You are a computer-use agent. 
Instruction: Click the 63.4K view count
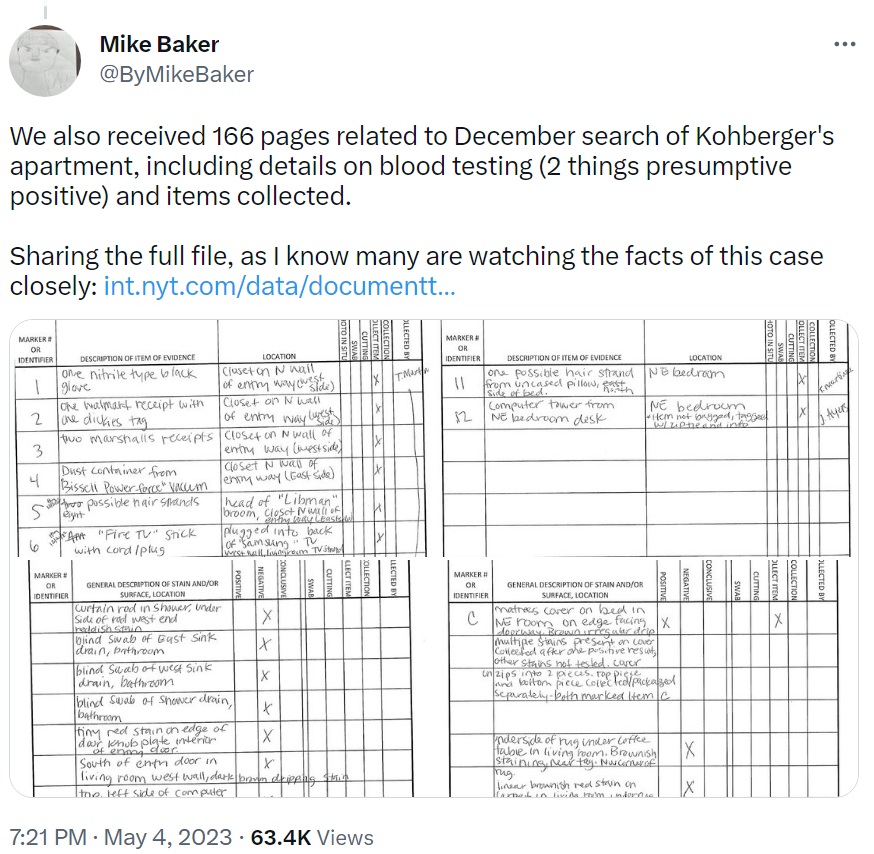282,837
